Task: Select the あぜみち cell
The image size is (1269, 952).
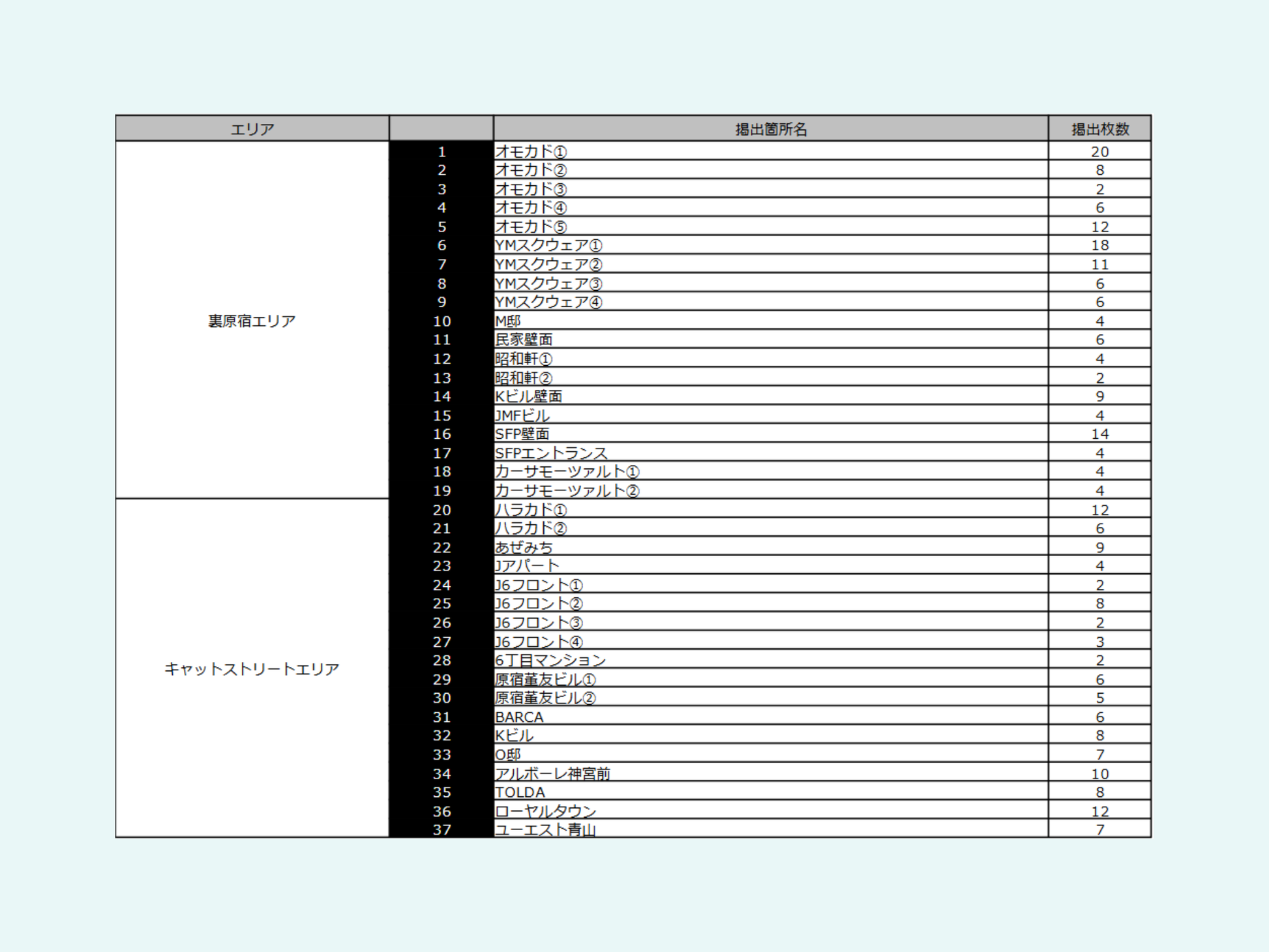Action: pyautogui.click(x=771, y=546)
